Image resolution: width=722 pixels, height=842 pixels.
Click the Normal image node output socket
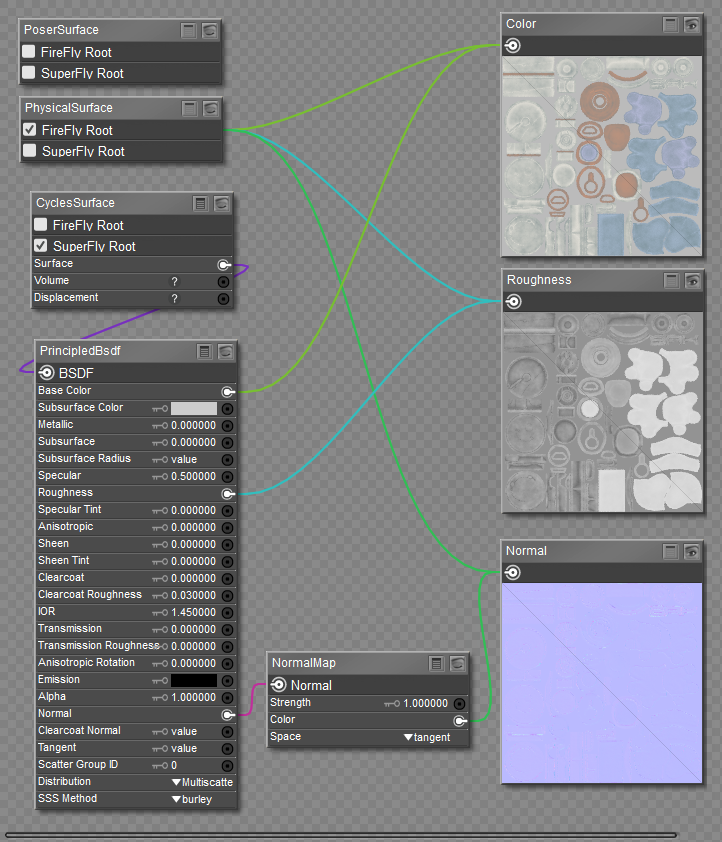coord(513,573)
